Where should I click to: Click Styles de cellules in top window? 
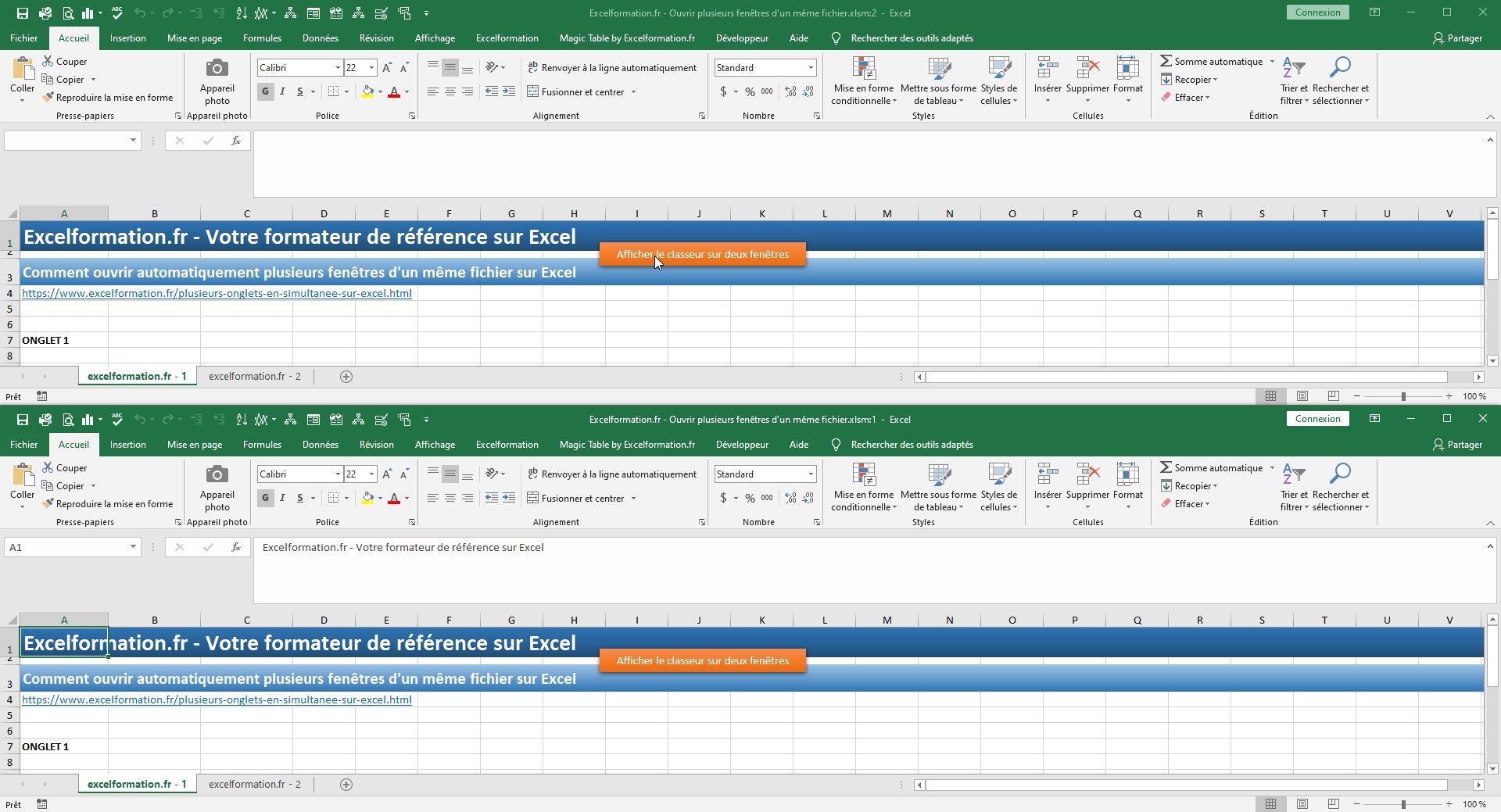coord(999,80)
